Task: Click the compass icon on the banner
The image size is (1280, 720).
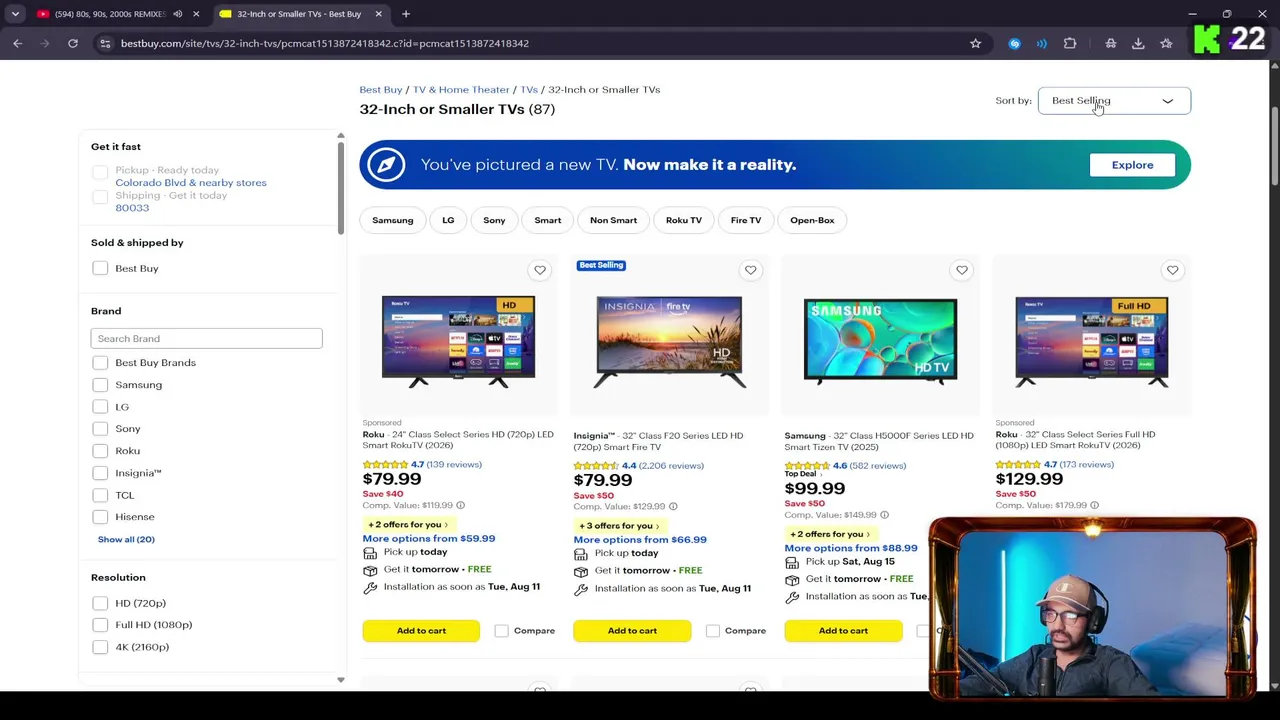Action: pyautogui.click(x=386, y=165)
